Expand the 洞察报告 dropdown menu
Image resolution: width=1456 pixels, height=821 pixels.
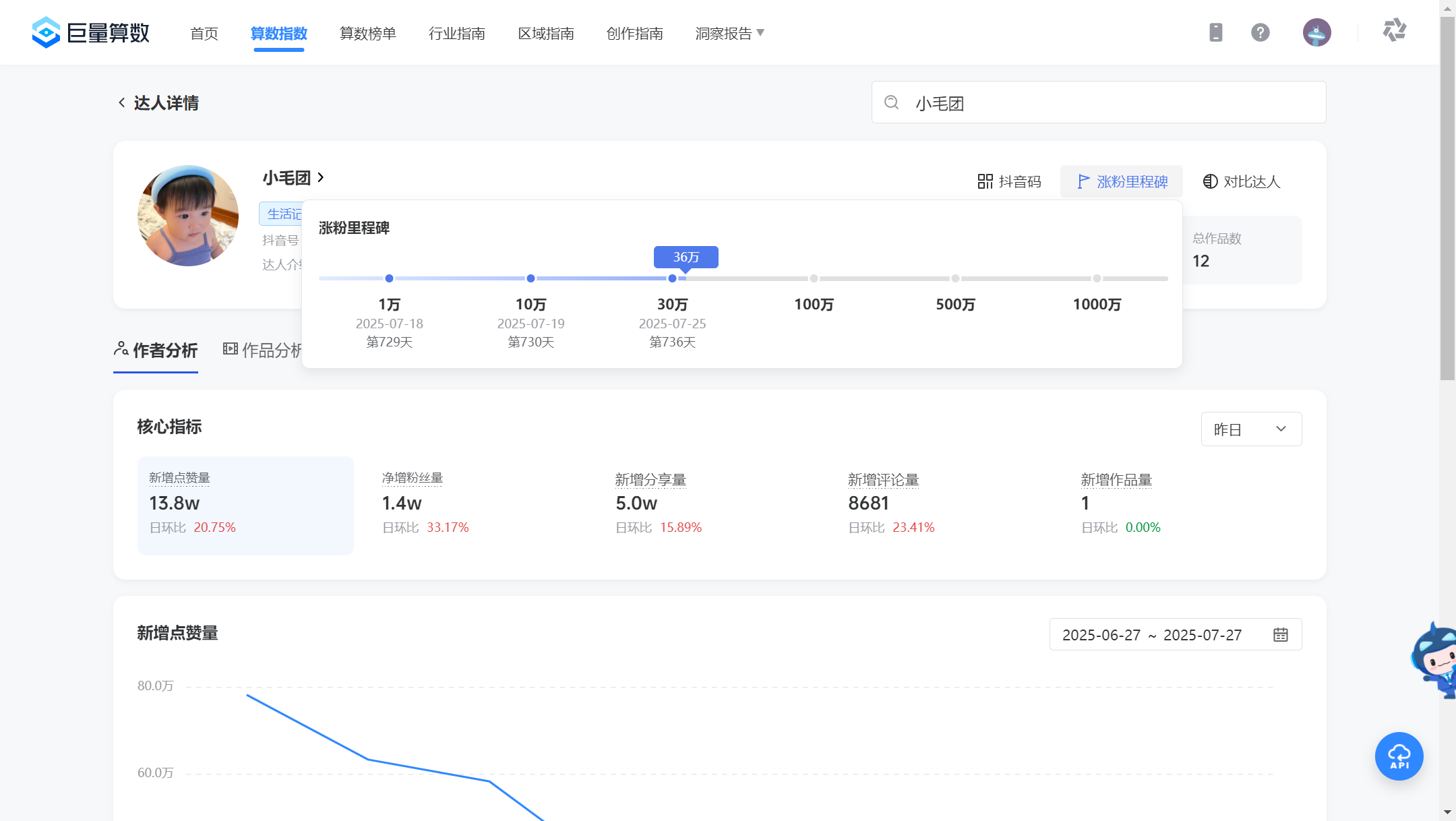click(x=730, y=33)
